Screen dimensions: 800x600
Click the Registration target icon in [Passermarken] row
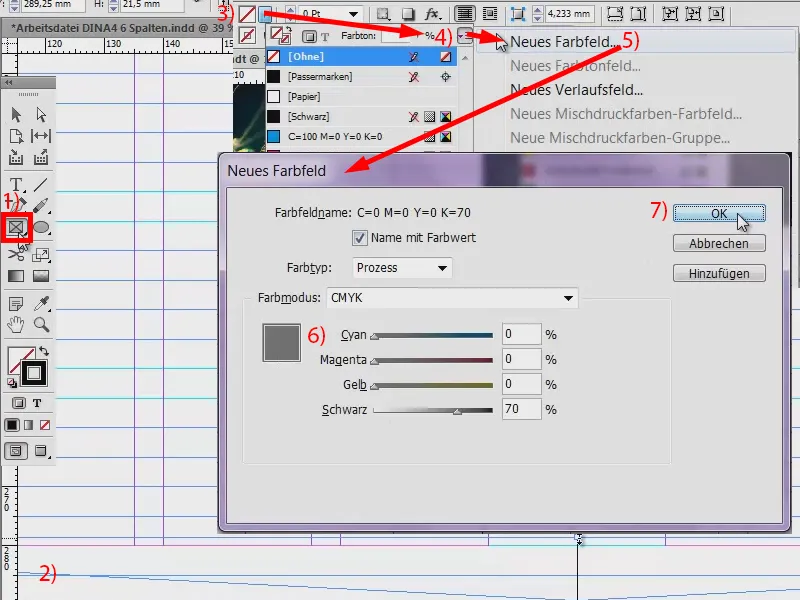(x=445, y=77)
